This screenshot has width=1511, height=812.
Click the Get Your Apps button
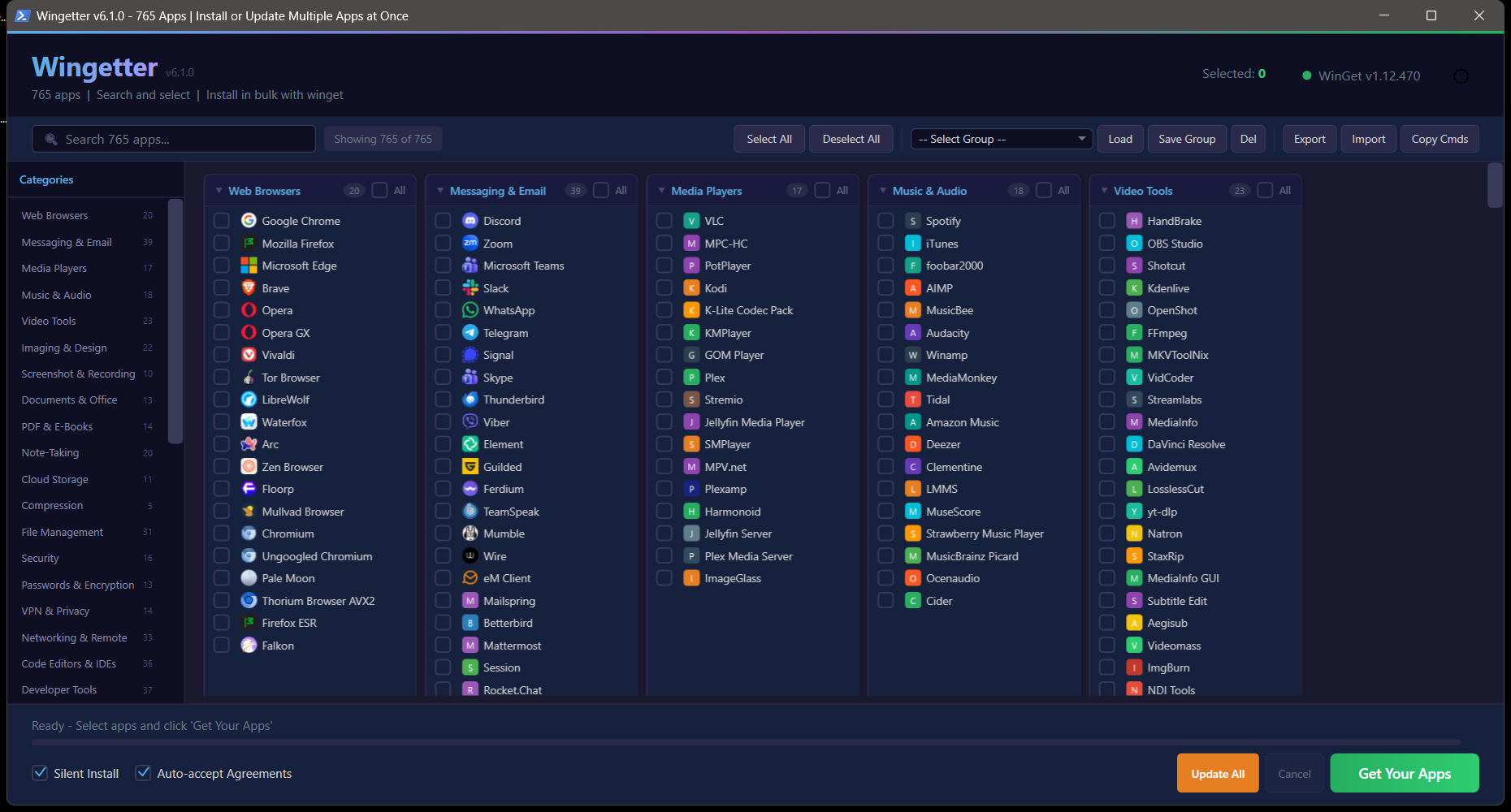[1404, 773]
